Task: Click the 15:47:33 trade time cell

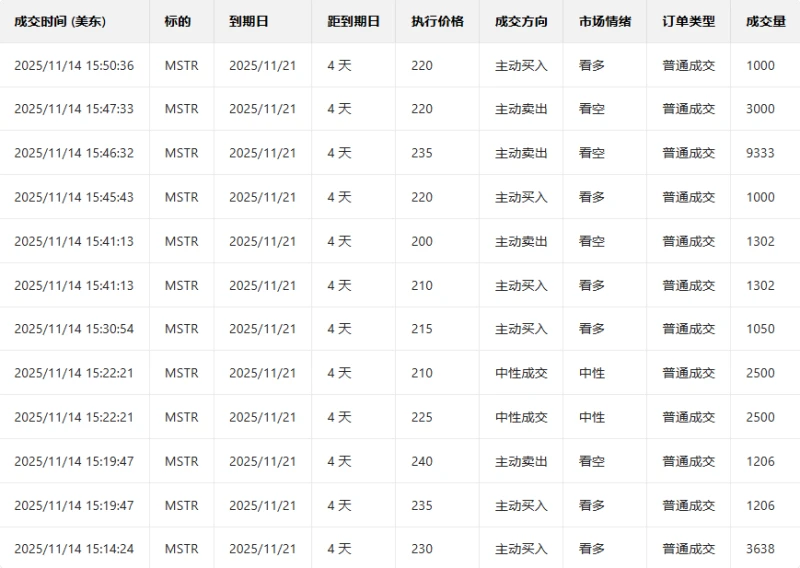Action: (x=74, y=109)
